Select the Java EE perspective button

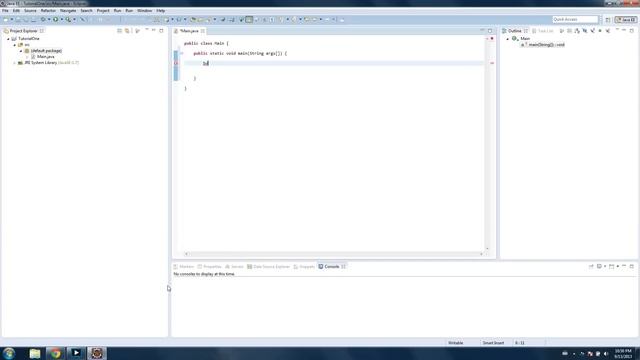coord(626,20)
